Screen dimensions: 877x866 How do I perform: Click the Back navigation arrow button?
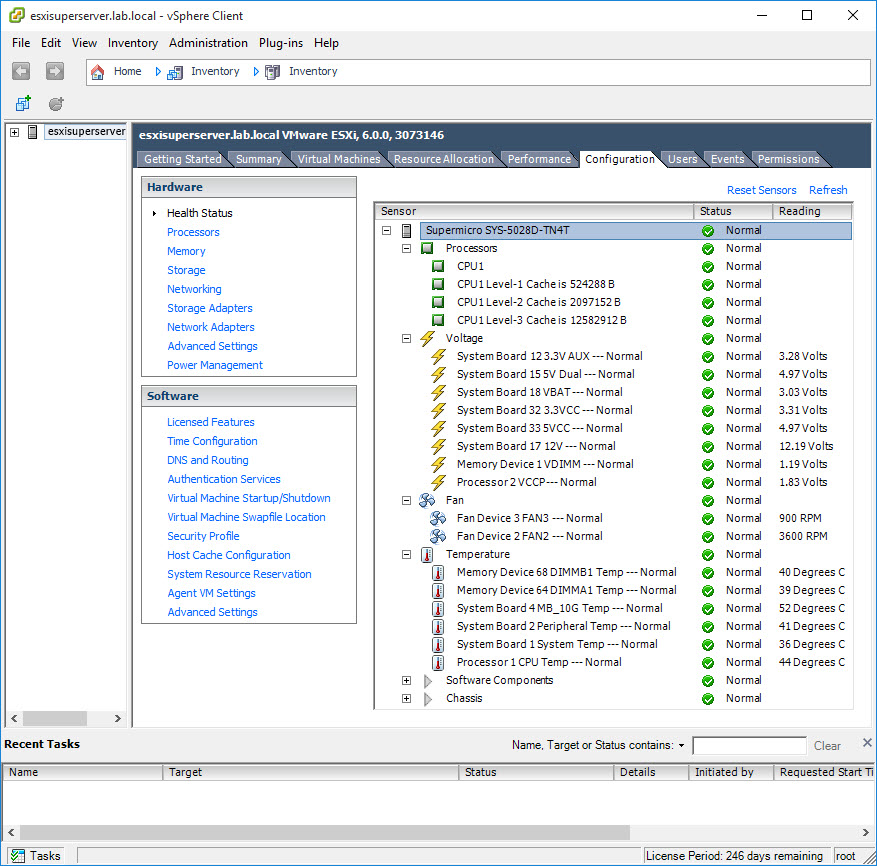pos(21,71)
